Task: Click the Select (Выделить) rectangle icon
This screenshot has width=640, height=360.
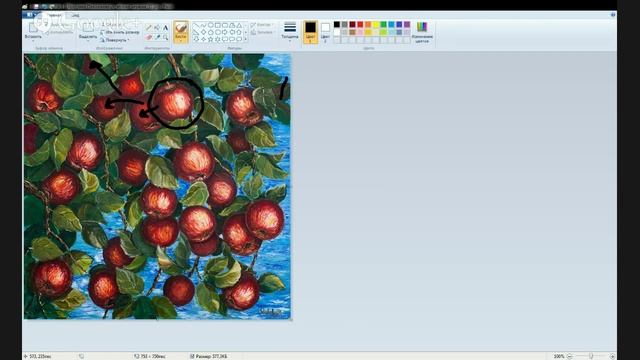Action: [x=88, y=27]
